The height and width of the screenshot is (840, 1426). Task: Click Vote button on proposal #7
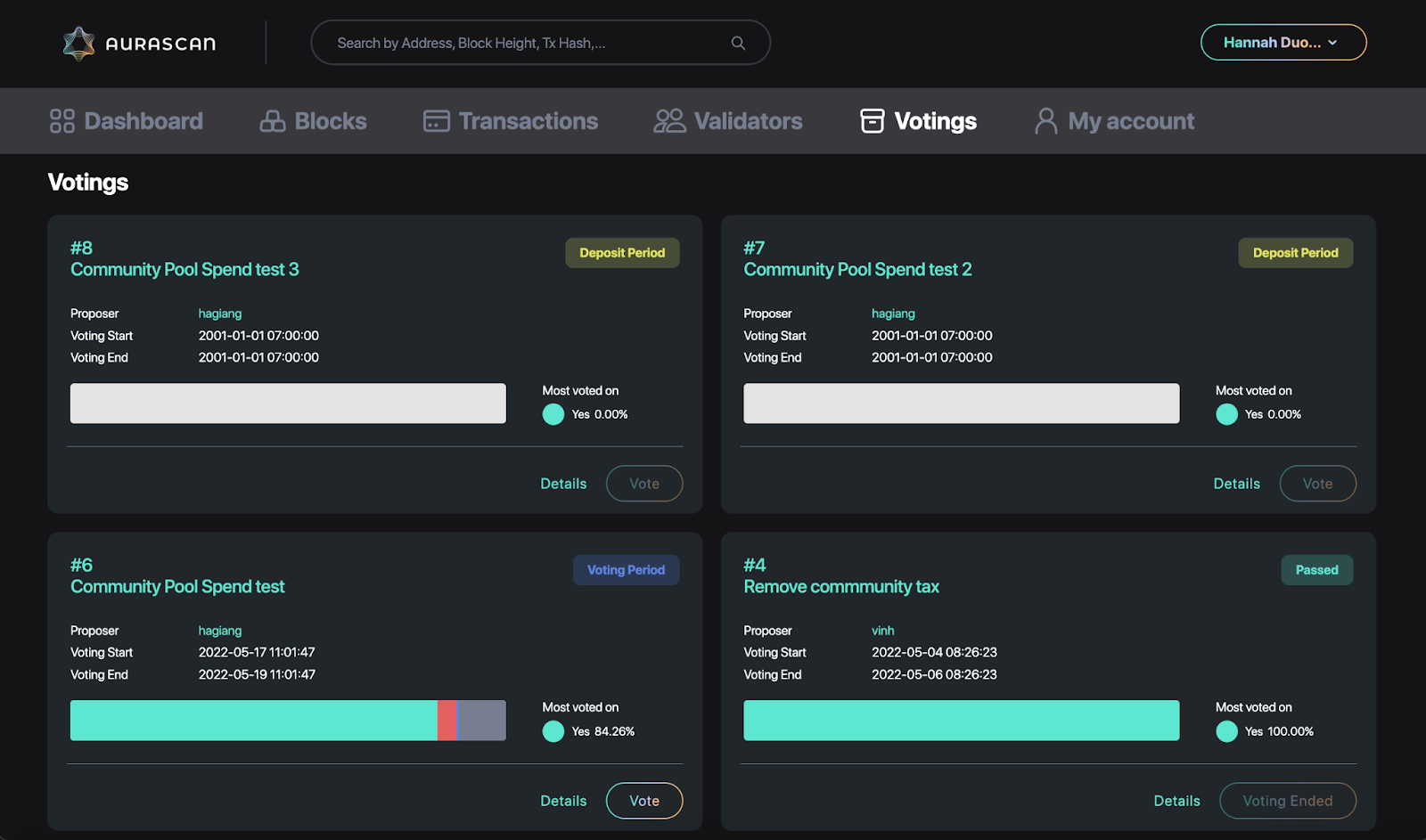(1318, 484)
